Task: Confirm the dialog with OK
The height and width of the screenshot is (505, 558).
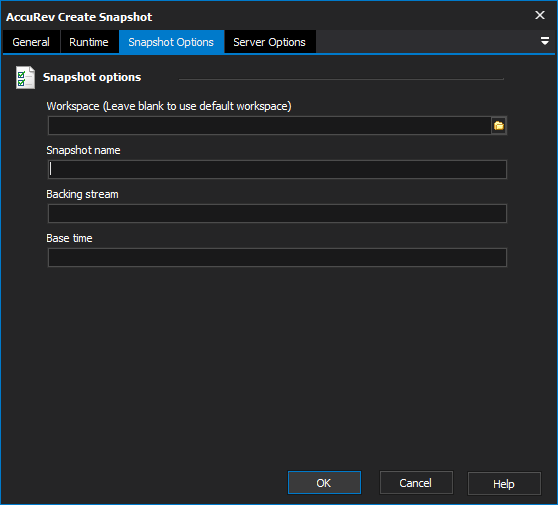Action: 324,483
